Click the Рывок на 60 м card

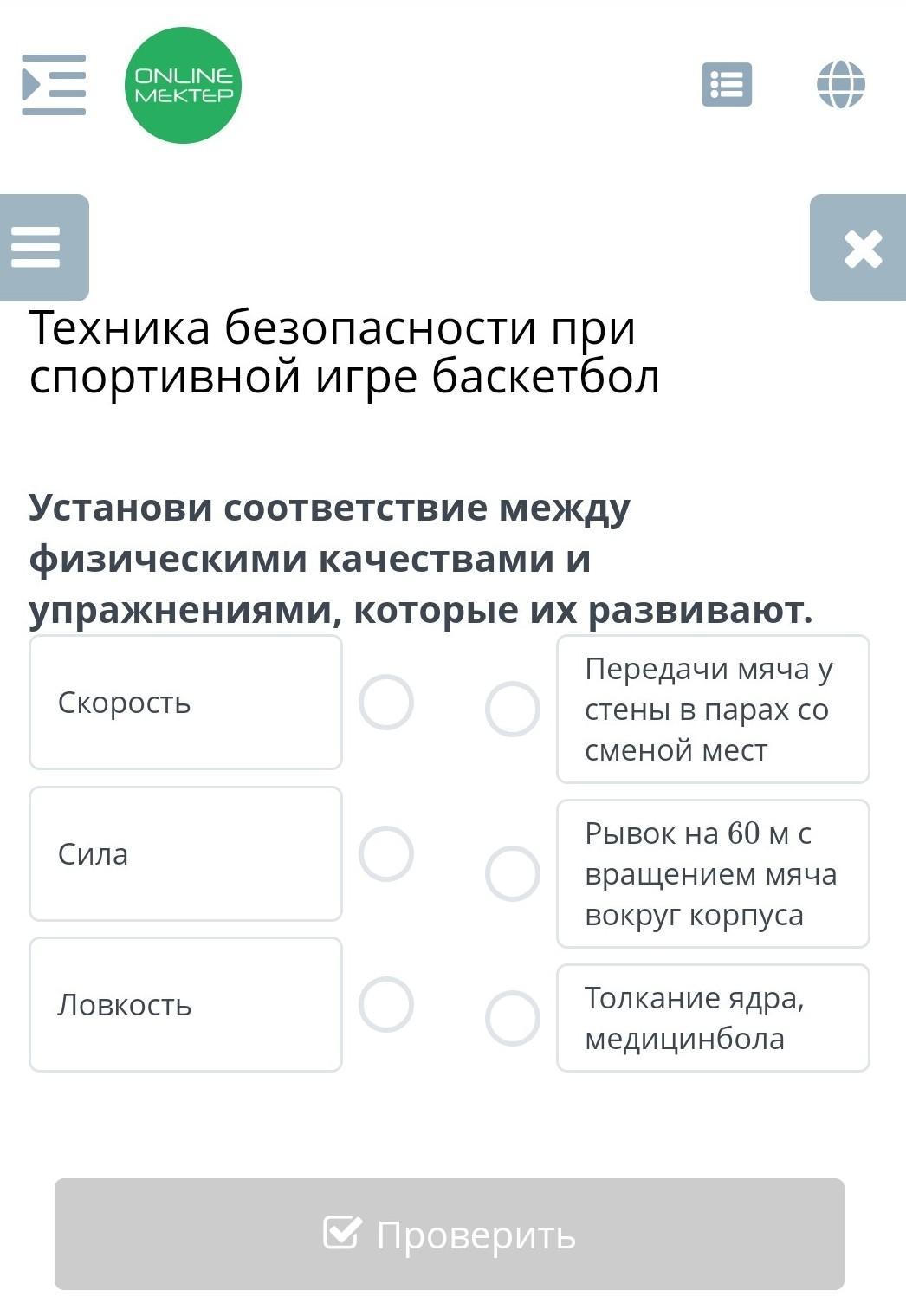tap(712, 873)
